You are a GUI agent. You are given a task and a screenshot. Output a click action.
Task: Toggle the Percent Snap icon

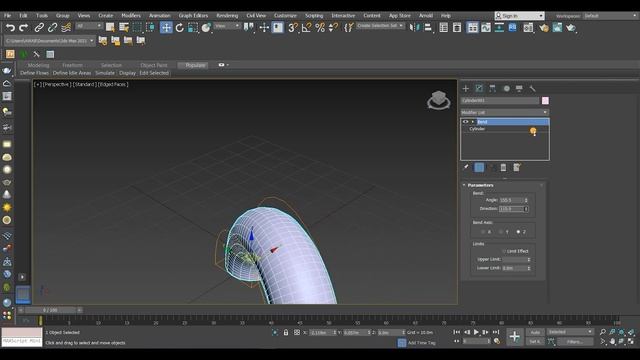[320, 28]
